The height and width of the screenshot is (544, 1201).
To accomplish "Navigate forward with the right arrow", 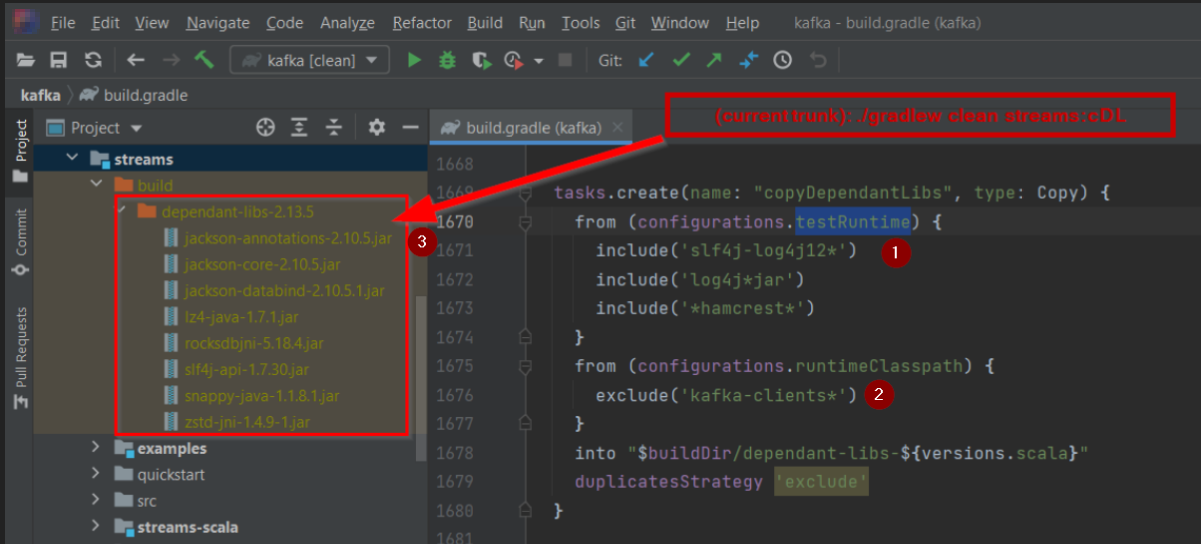I will pos(171,60).
